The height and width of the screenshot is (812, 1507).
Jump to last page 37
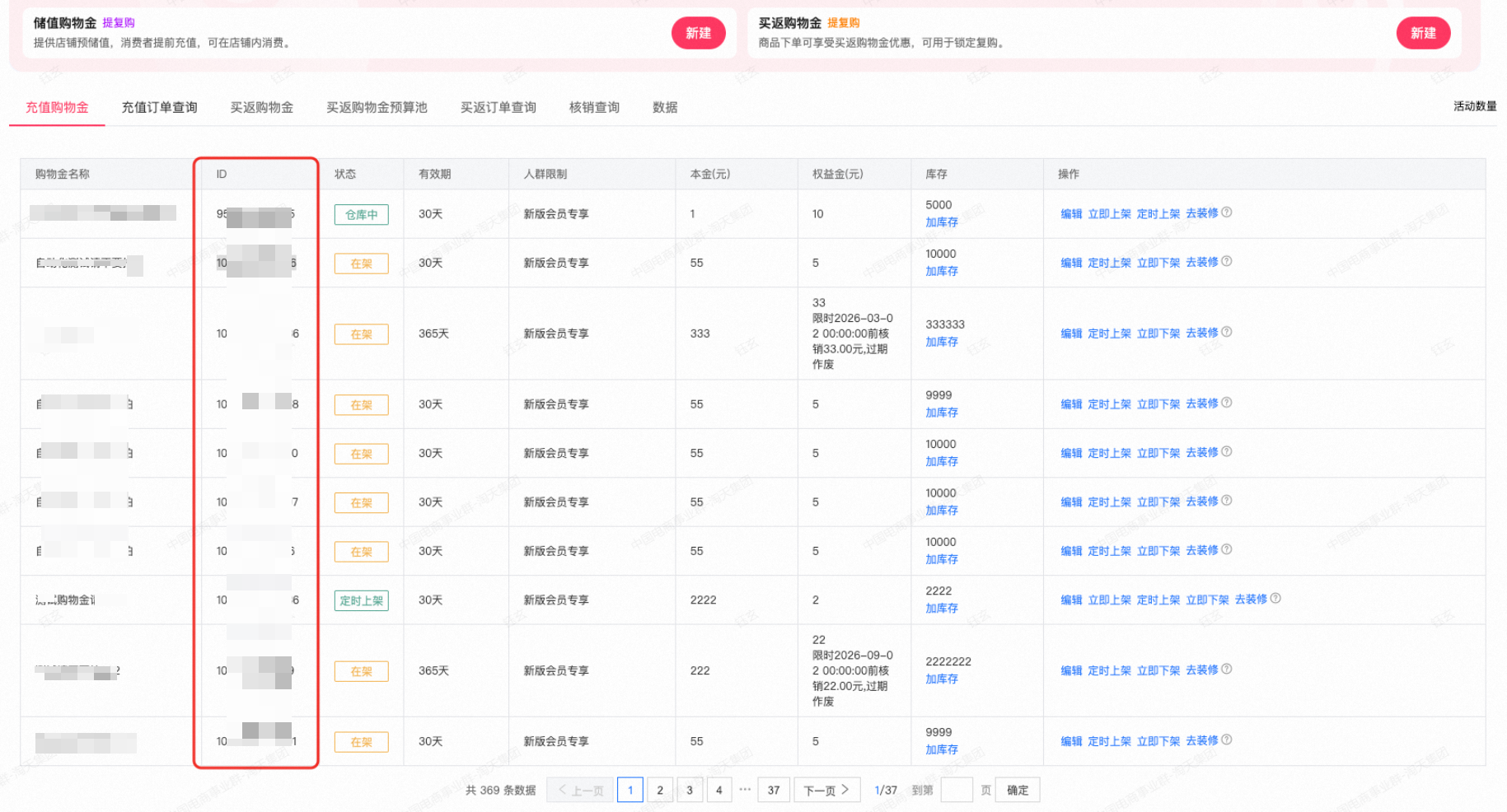(x=774, y=791)
